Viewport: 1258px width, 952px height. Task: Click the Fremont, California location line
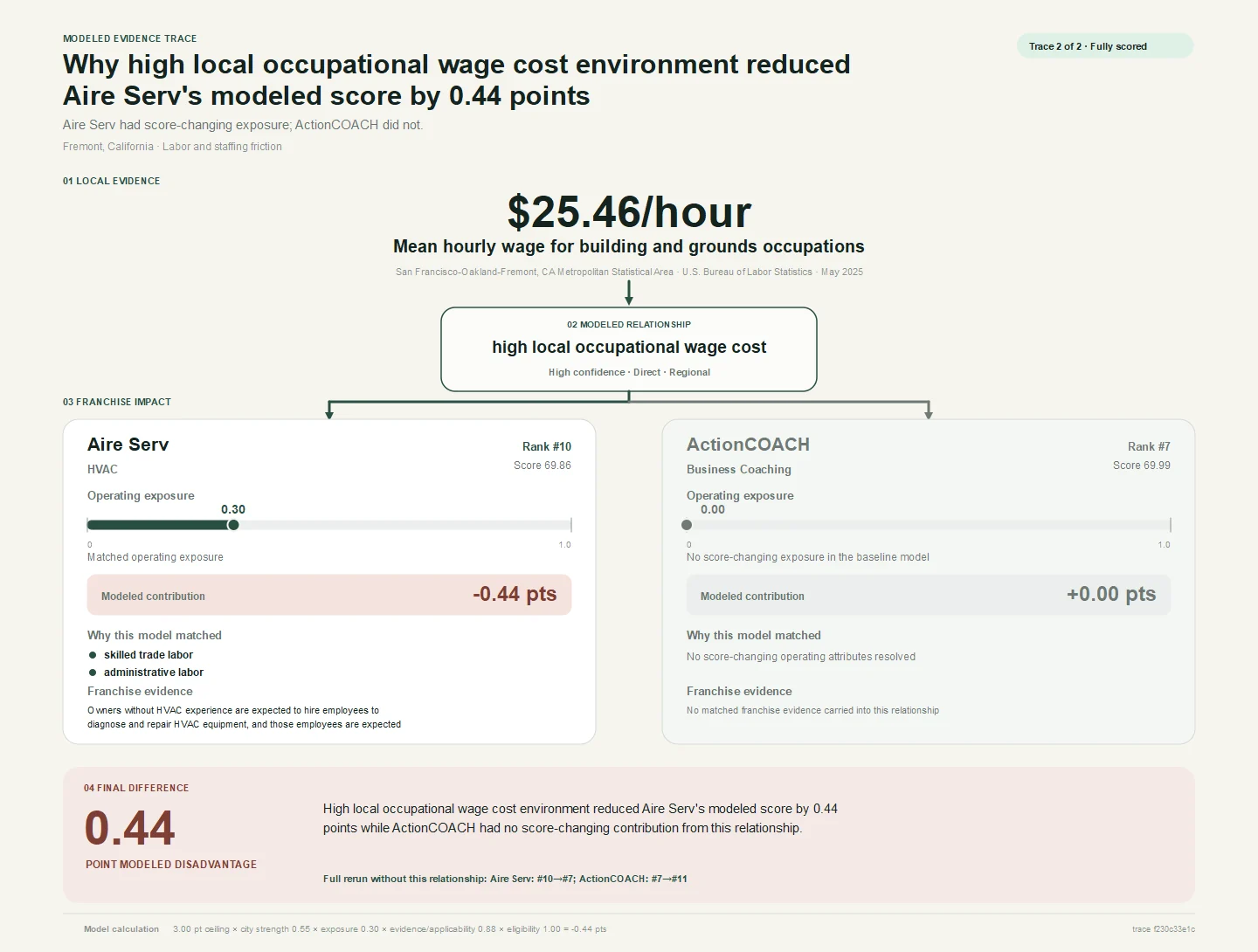coord(172,147)
